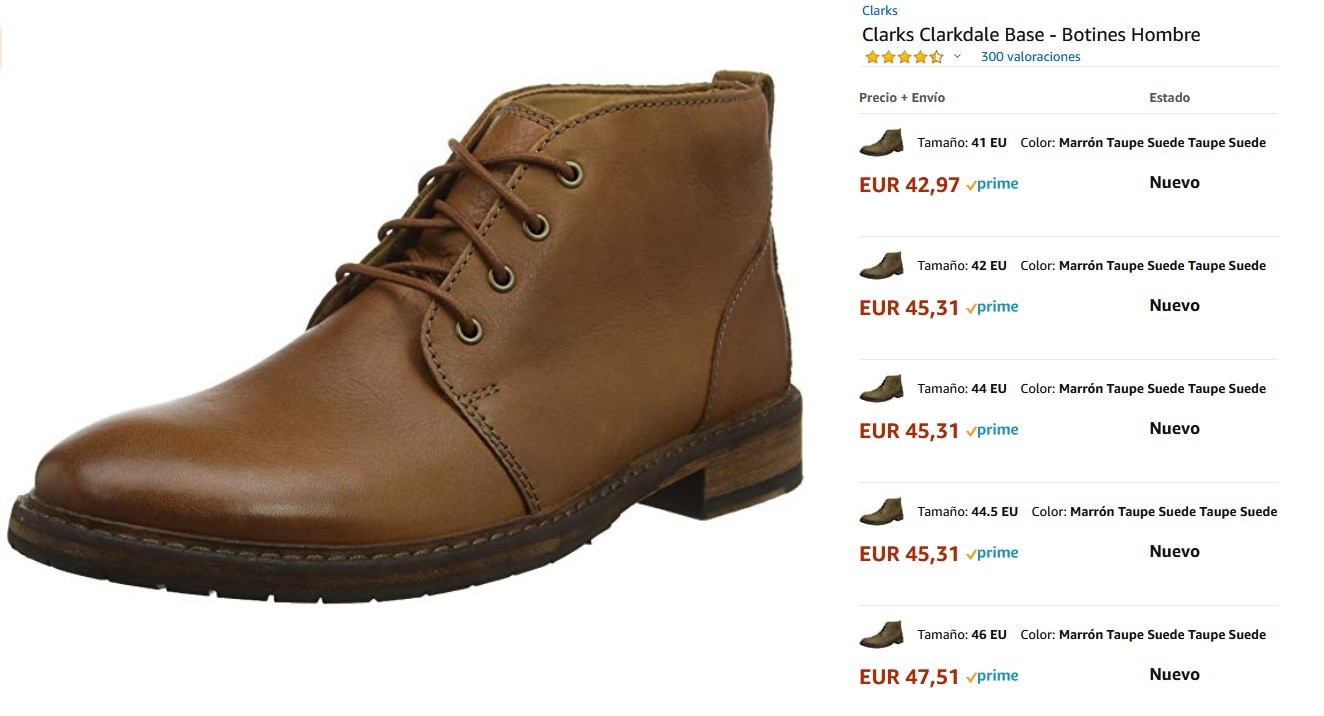Image resolution: width=1324 pixels, height=716 pixels.
Task: Click the size 44.5 EU boot thumbnail
Action: click(x=881, y=511)
